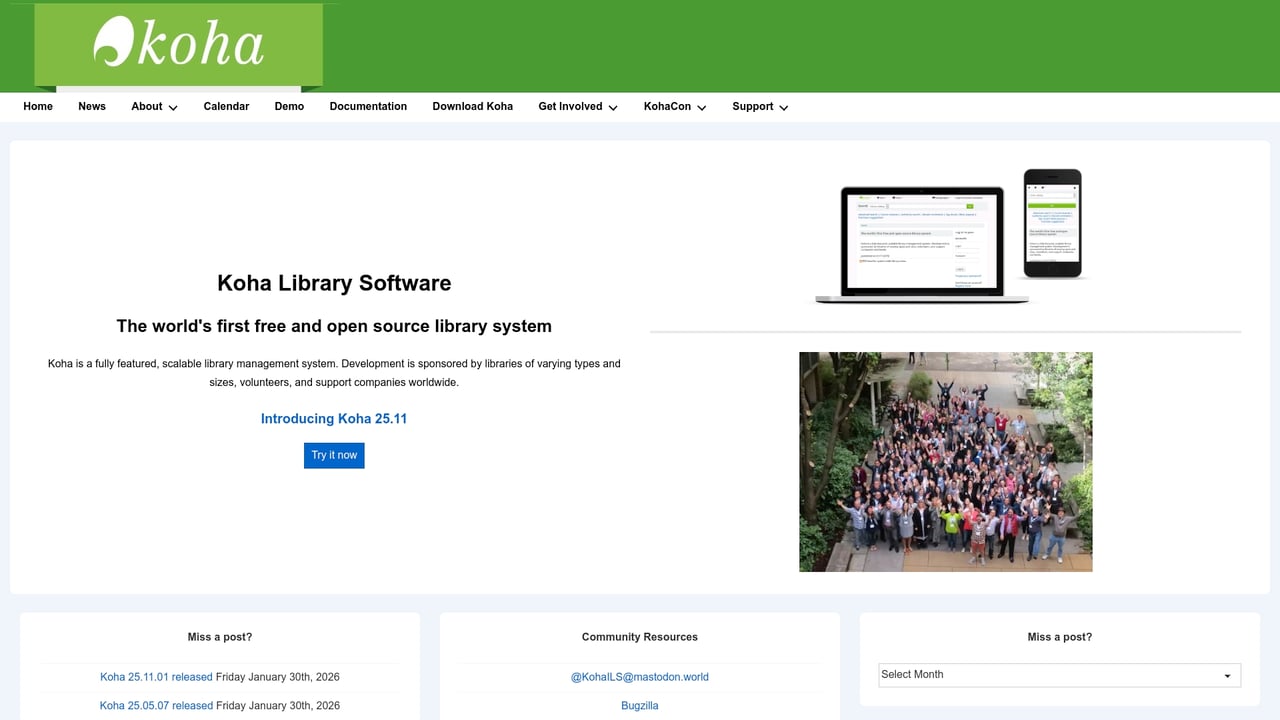Go to the Demo section

click(289, 106)
